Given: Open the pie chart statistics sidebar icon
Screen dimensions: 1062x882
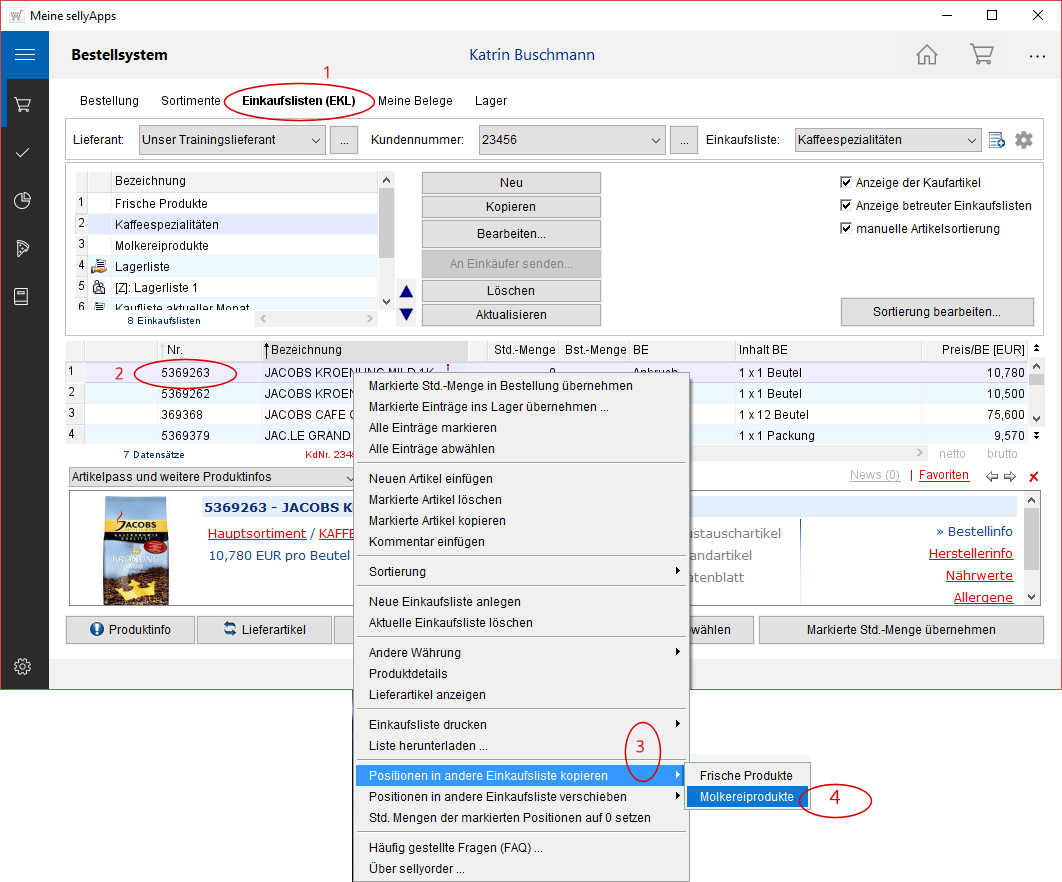Looking at the screenshot, I should pos(23,201).
